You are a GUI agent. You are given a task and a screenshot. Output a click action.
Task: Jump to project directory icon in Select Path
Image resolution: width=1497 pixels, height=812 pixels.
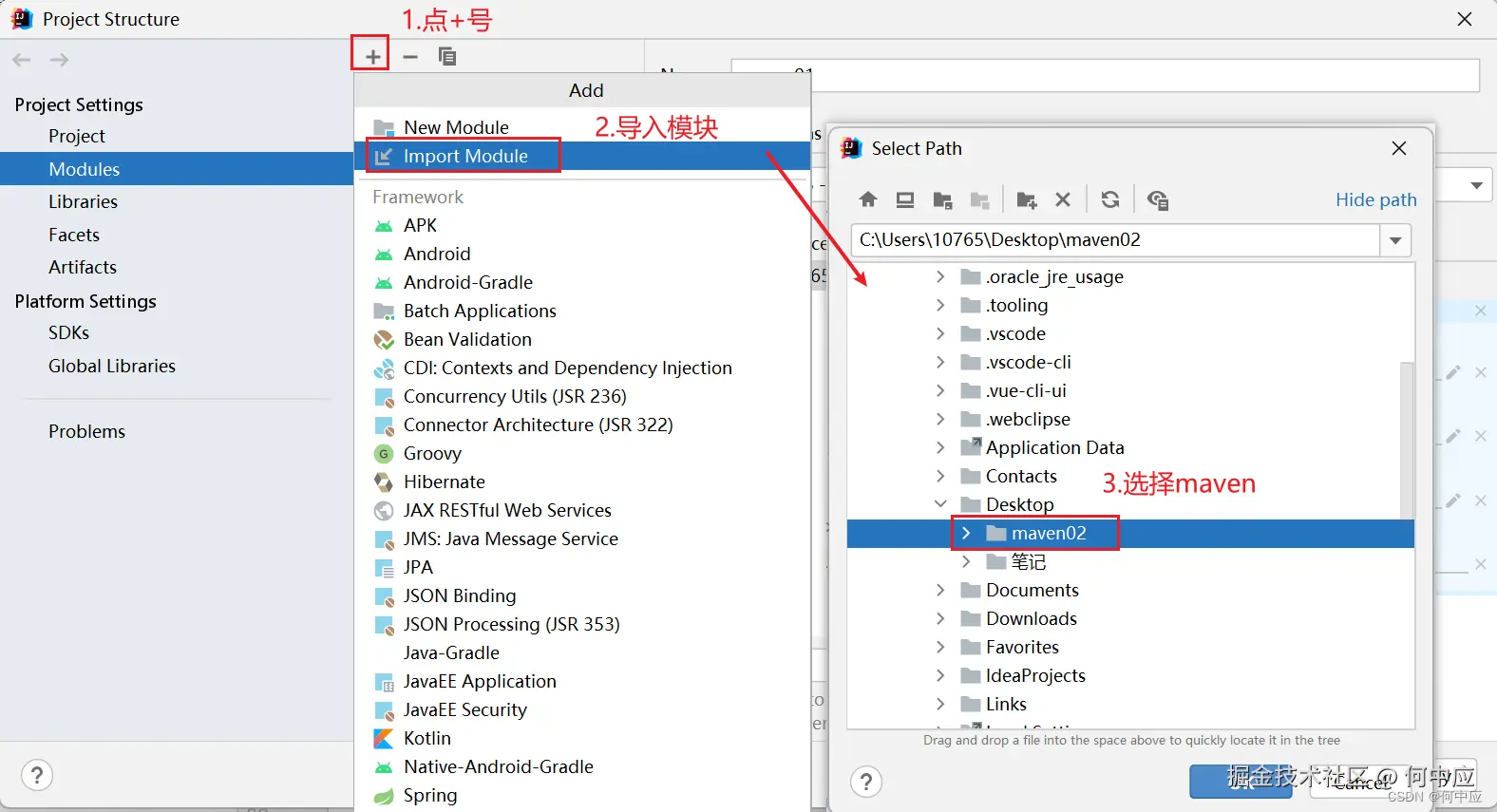coord(942,199)
